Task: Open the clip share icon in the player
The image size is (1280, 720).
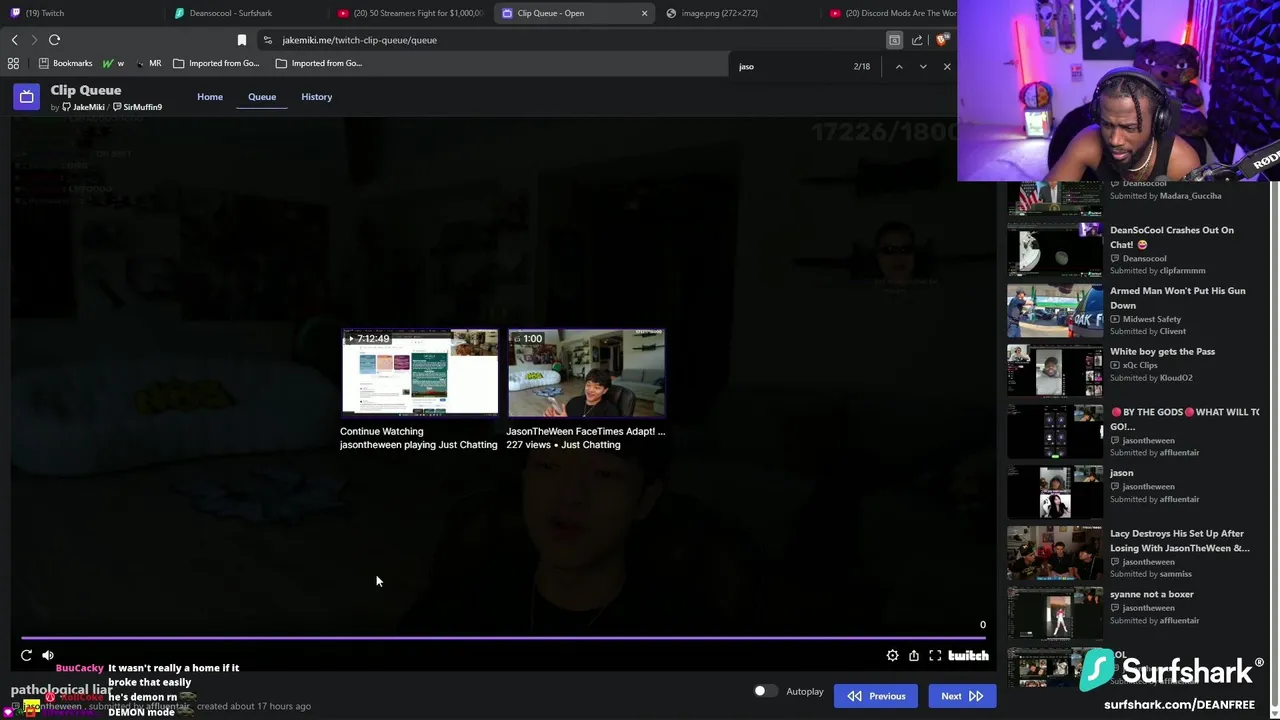Action: [x=914, y=656]
